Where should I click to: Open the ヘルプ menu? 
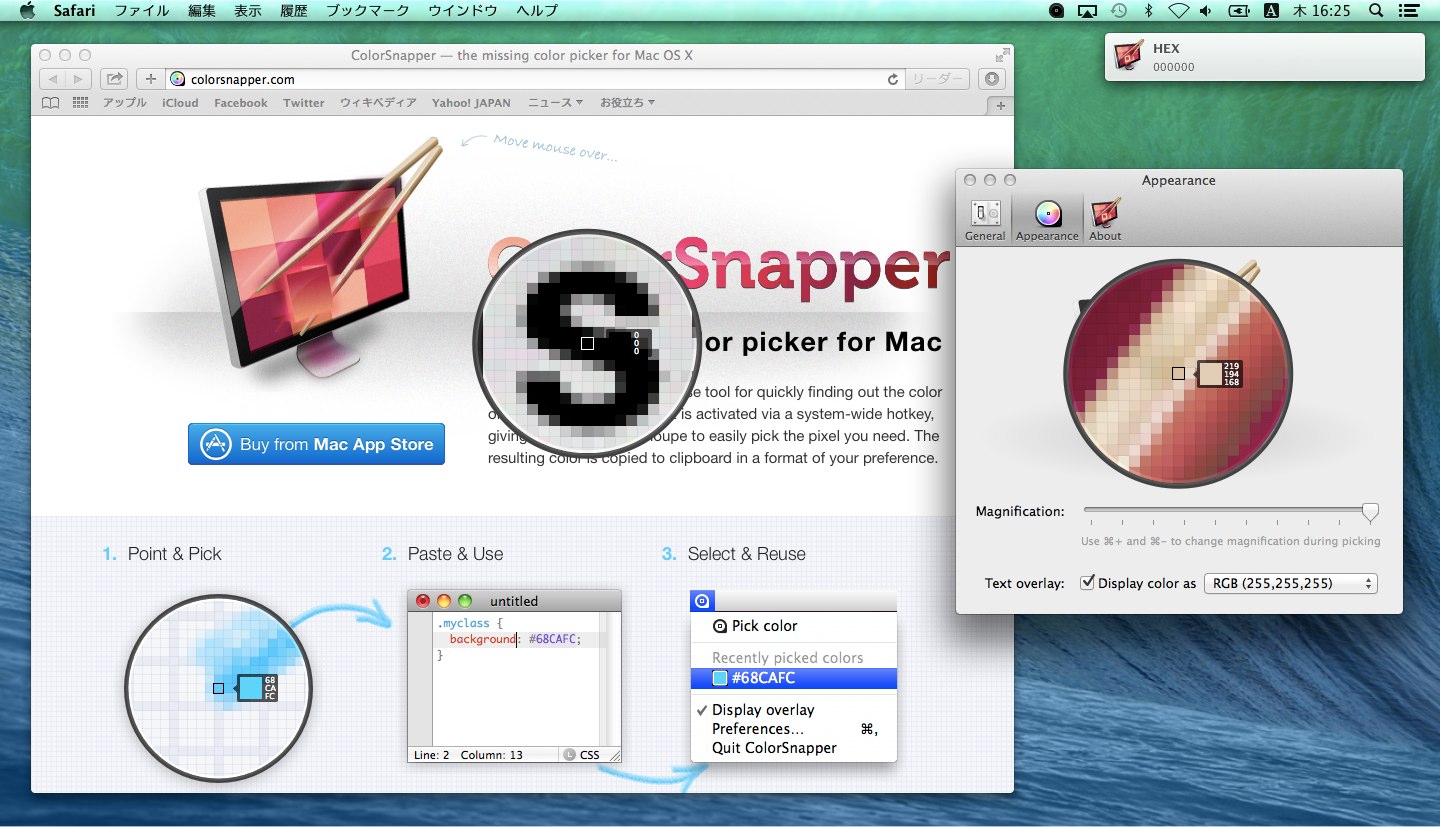(x=537, y=10)
